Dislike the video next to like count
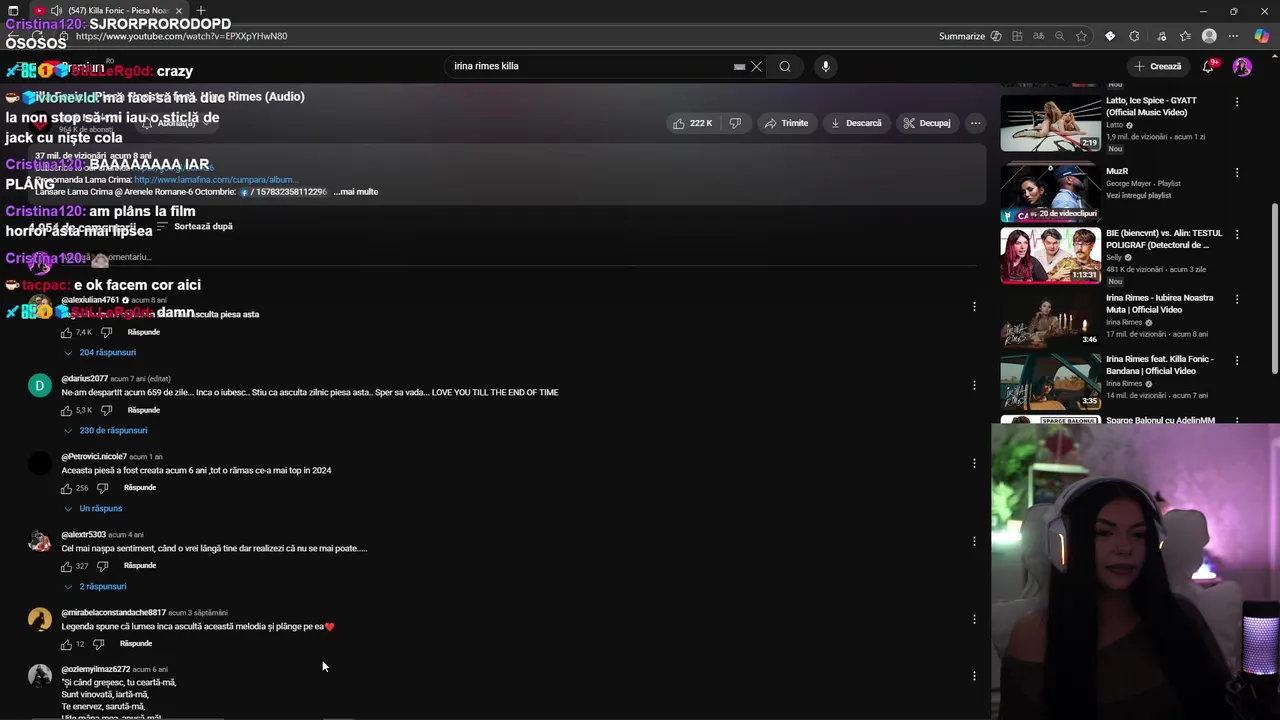Image resolution: width=1280 pixels, height=720 pixels. click(x=735, y=123)
